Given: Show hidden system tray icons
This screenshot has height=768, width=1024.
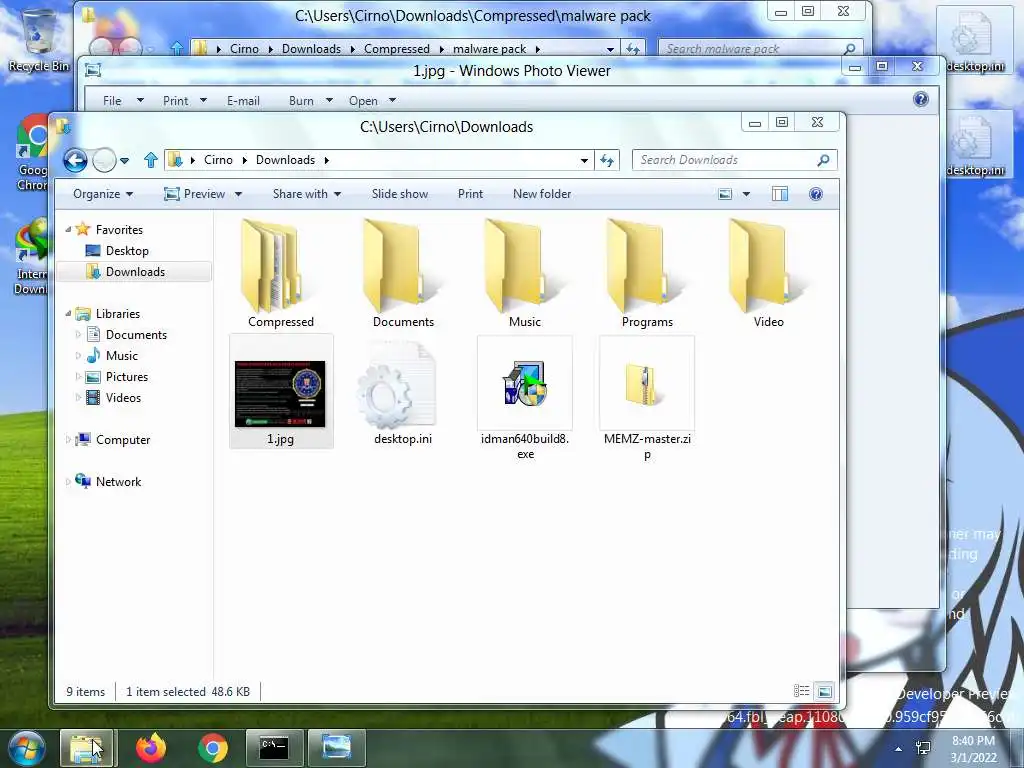Looking at the screenshot, I should pos(899,749).
